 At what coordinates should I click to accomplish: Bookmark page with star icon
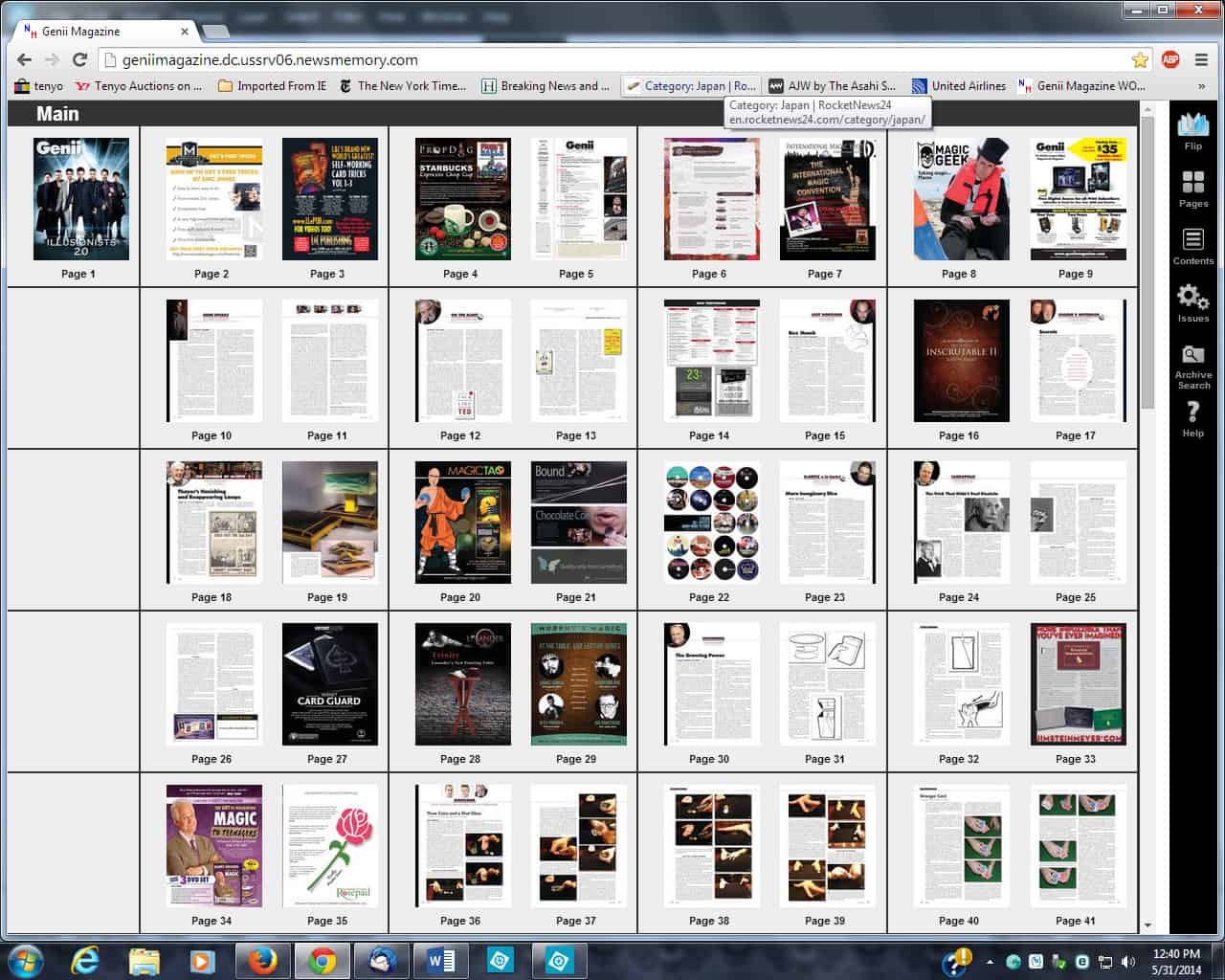click(1140, 59)
